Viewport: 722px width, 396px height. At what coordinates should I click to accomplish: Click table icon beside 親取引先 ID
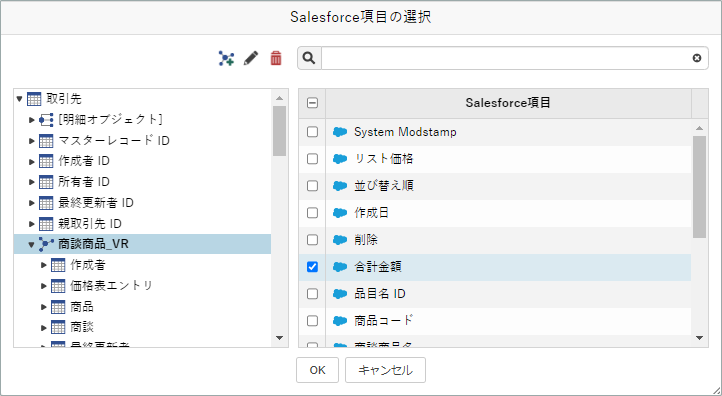point(46,224)
